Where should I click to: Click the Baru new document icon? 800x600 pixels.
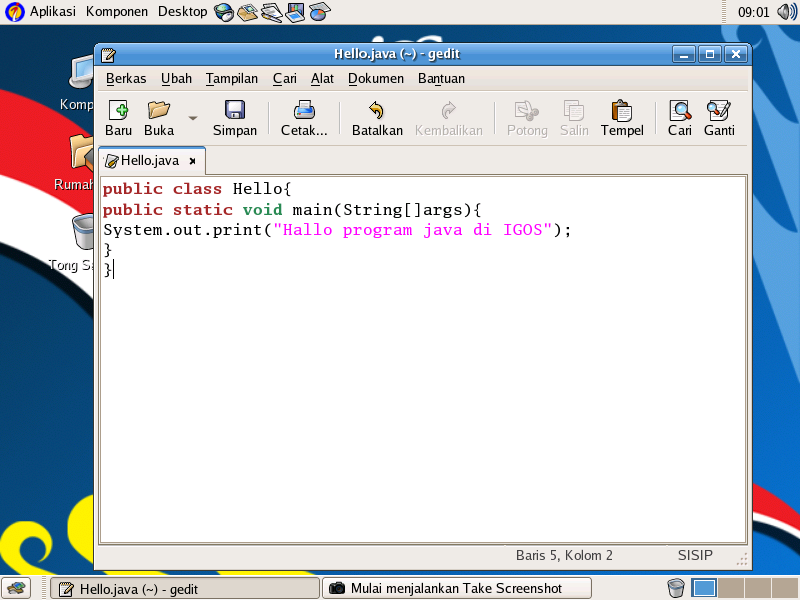(x=118, y=110)
